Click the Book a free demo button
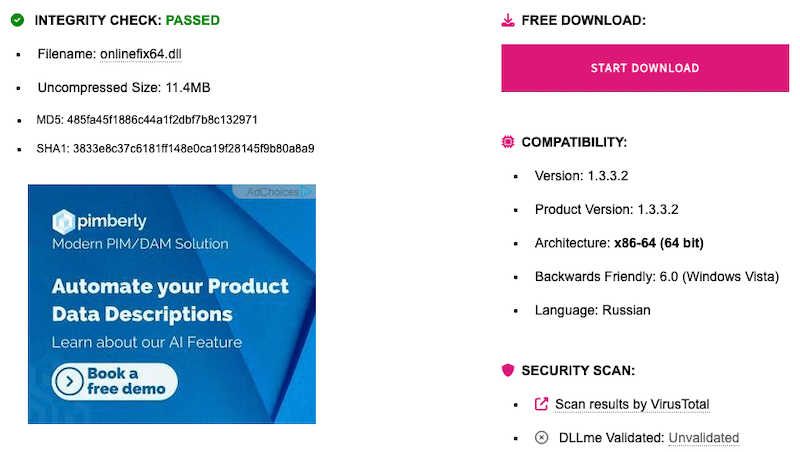 (115, 380)
